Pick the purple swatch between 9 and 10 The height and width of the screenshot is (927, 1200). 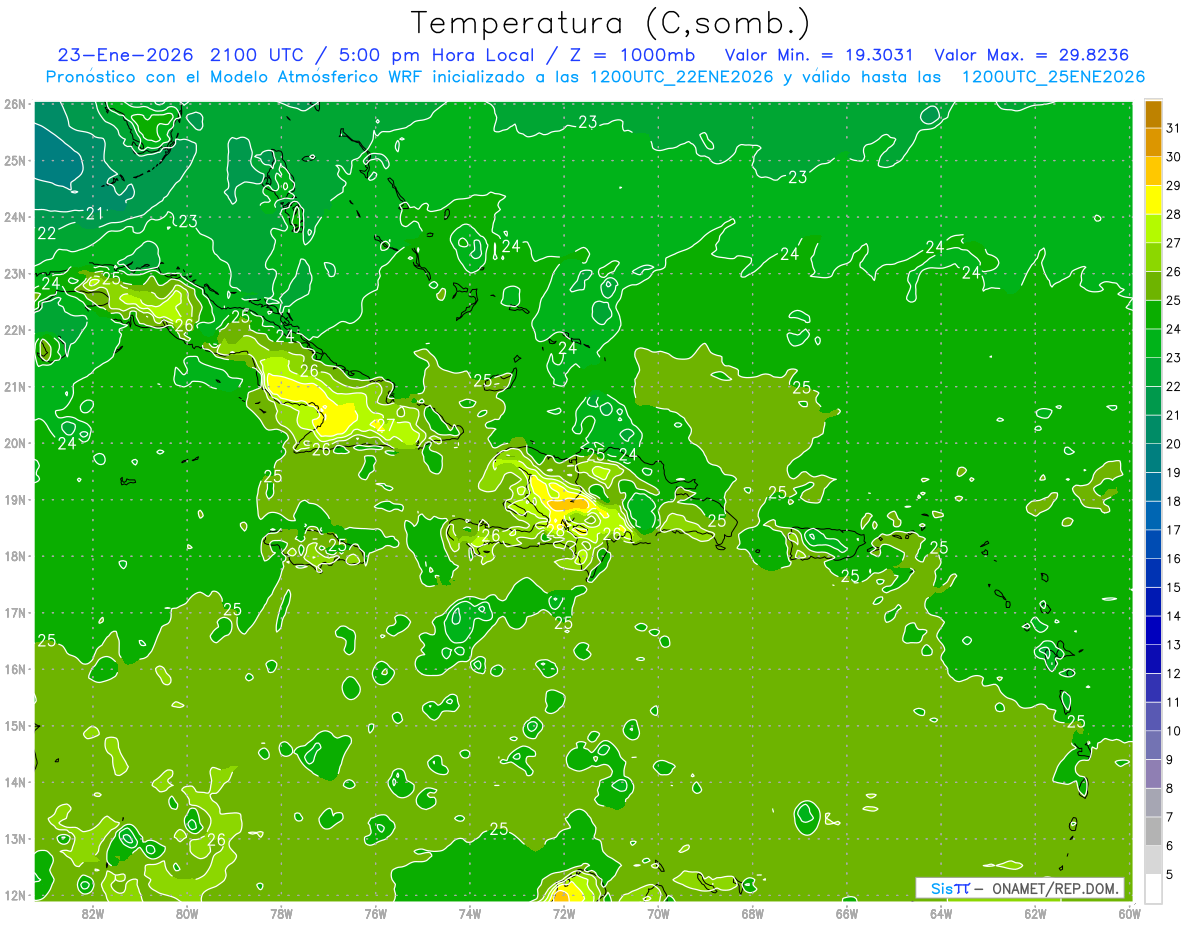pos(1153,745)
